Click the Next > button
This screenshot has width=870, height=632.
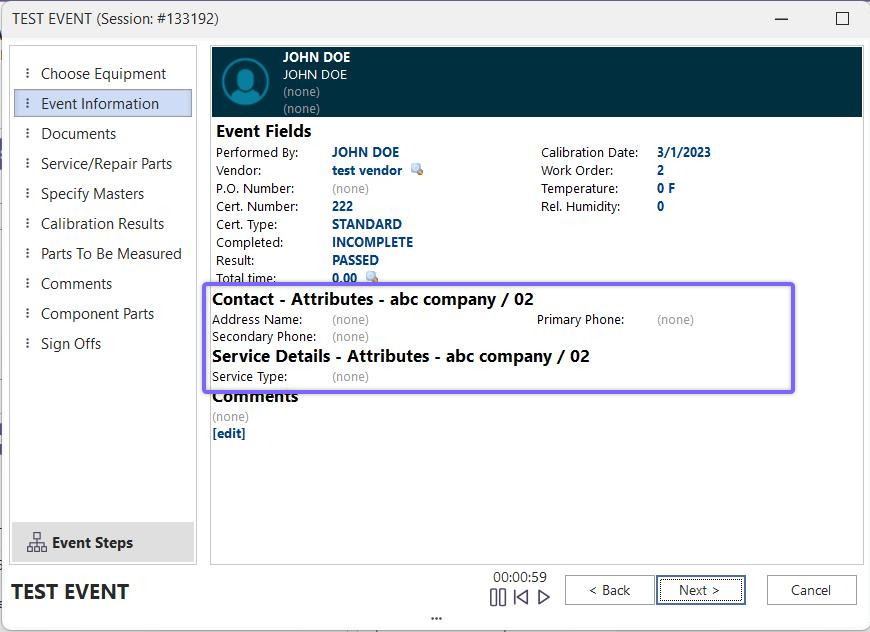point(700,590)
